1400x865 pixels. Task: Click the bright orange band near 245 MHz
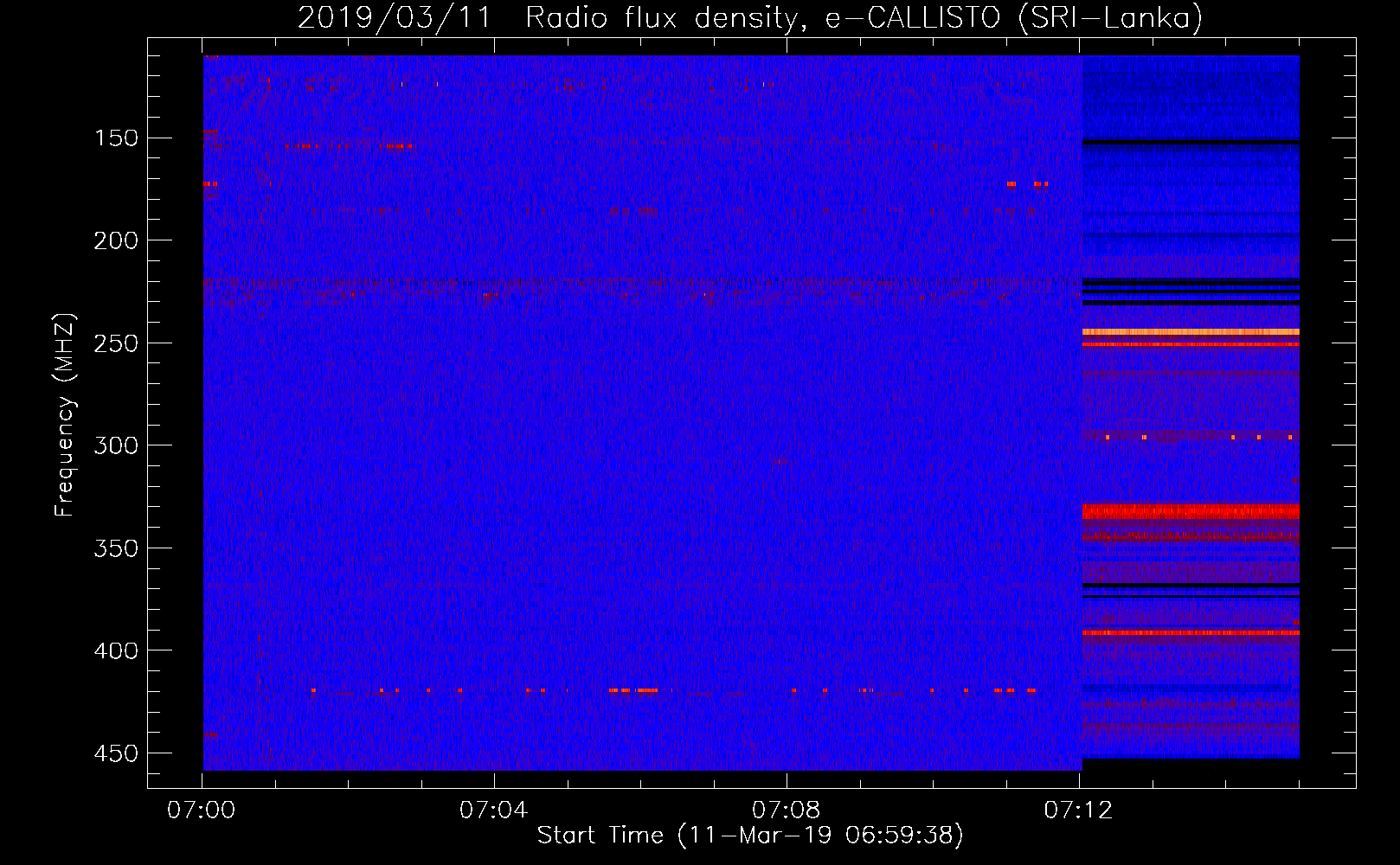pyautogui.click(x=1191, y=331)
